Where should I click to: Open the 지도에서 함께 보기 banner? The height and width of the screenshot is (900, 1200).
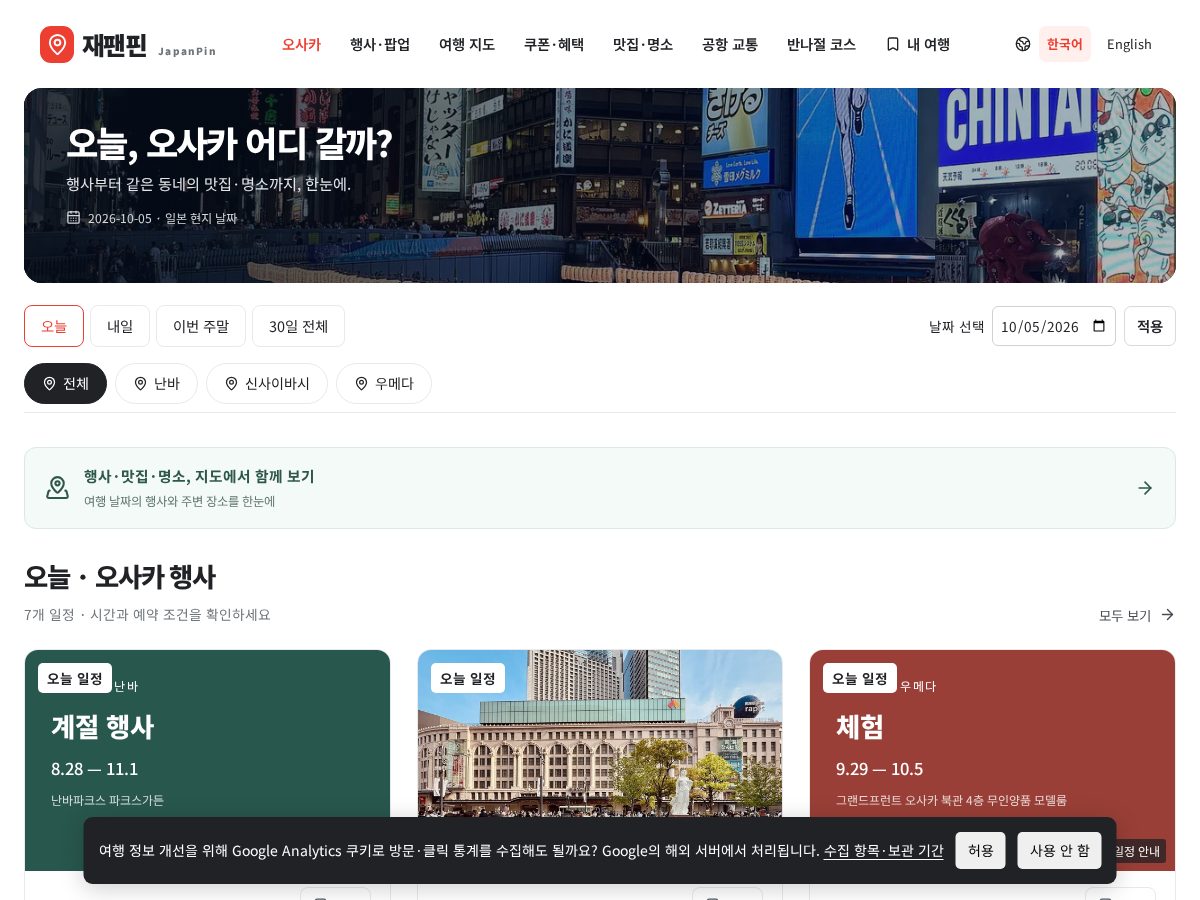[600, 488]
